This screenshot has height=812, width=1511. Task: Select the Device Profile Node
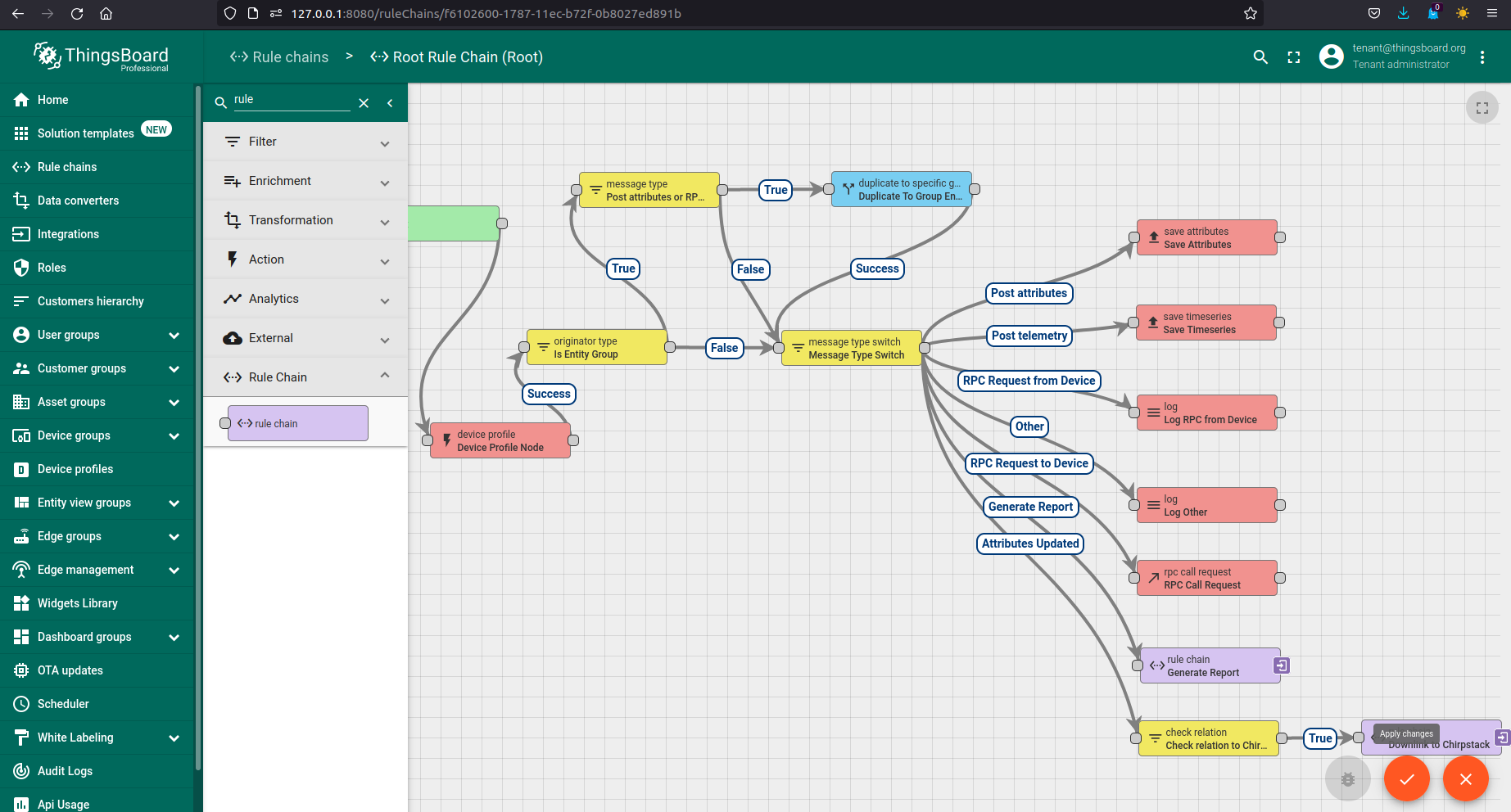click(x=500, y=440)
